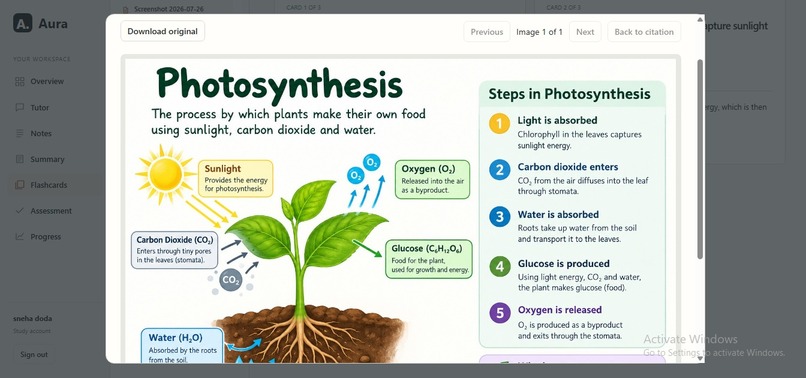The image size is (806, 378).
Task: Click the 'Aura' app name text
Action: 52,24
